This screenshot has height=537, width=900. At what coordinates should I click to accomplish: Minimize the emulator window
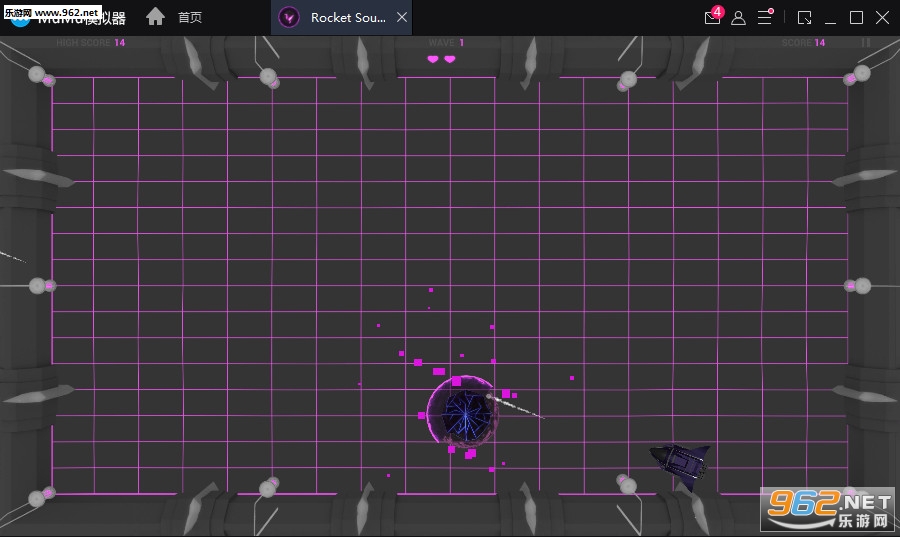pyautogui.click(x=831, y=17)
